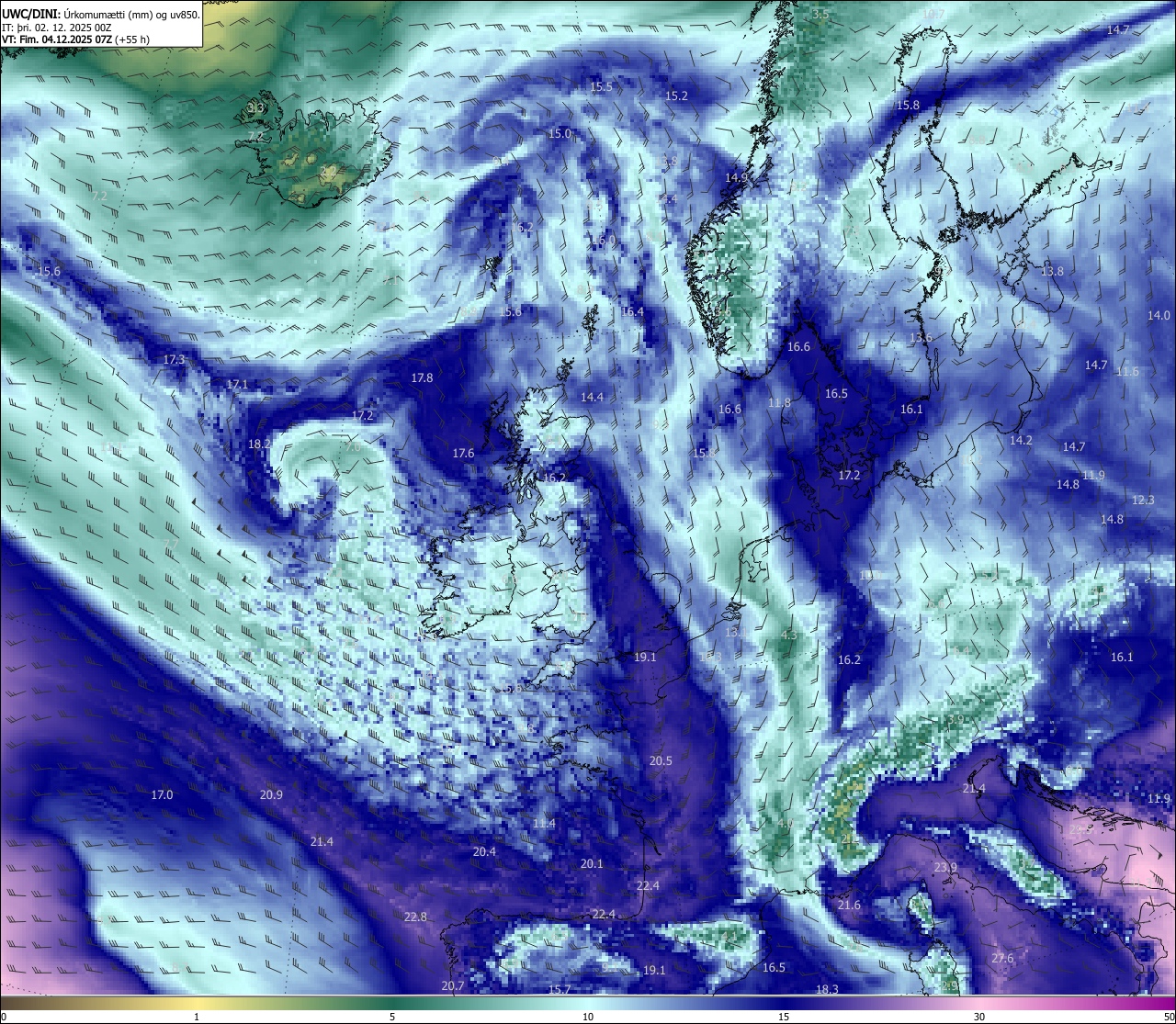Click the 17.1 value label
Screen dimensions: 1176x1024
(x=237, y=384)
